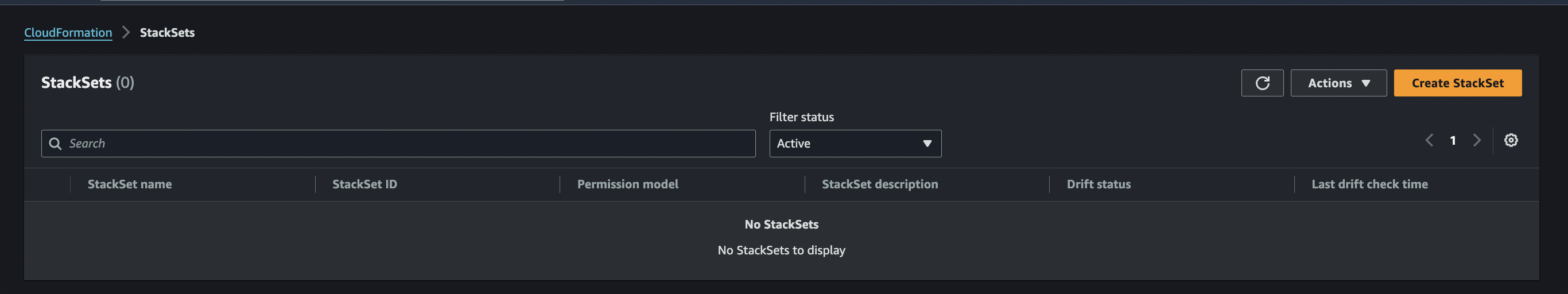Click the search magnifier icon
The height and width of the screenshot is (294, 1568).
pos(55,144)
